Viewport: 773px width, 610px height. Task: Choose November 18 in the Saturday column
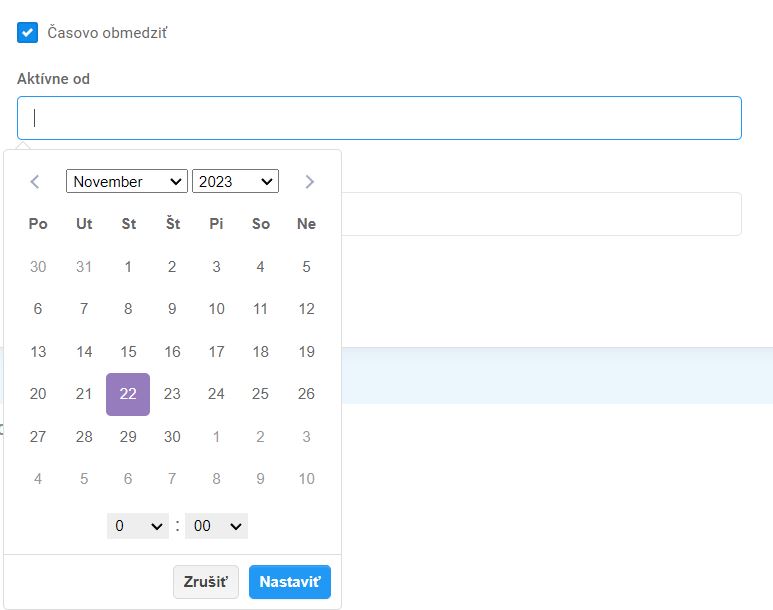[261, 352]
